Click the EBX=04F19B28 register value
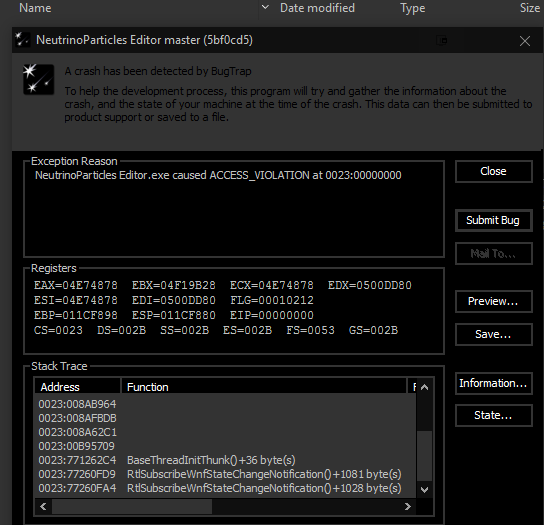This screenshot has height=525, width=544. pos(173,285)
